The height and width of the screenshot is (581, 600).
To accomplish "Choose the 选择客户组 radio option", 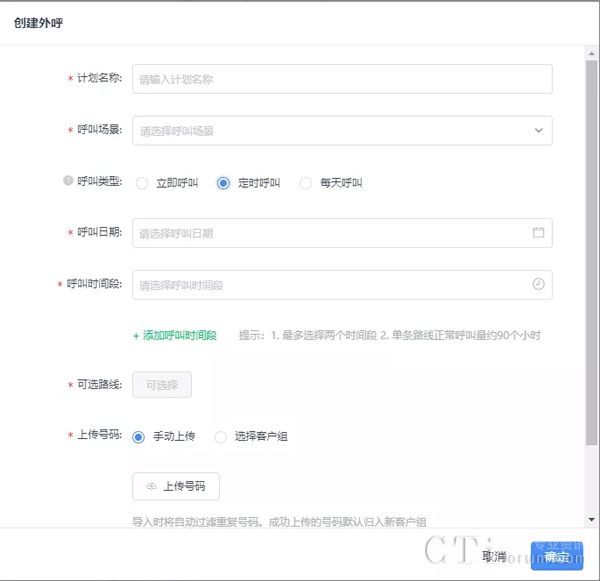I will tap(221, 437).
